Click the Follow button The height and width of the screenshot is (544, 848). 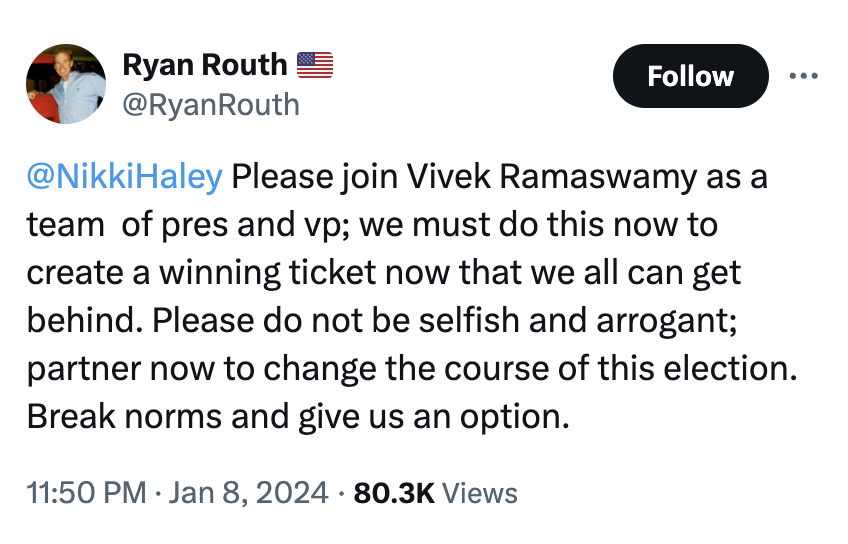690,76
